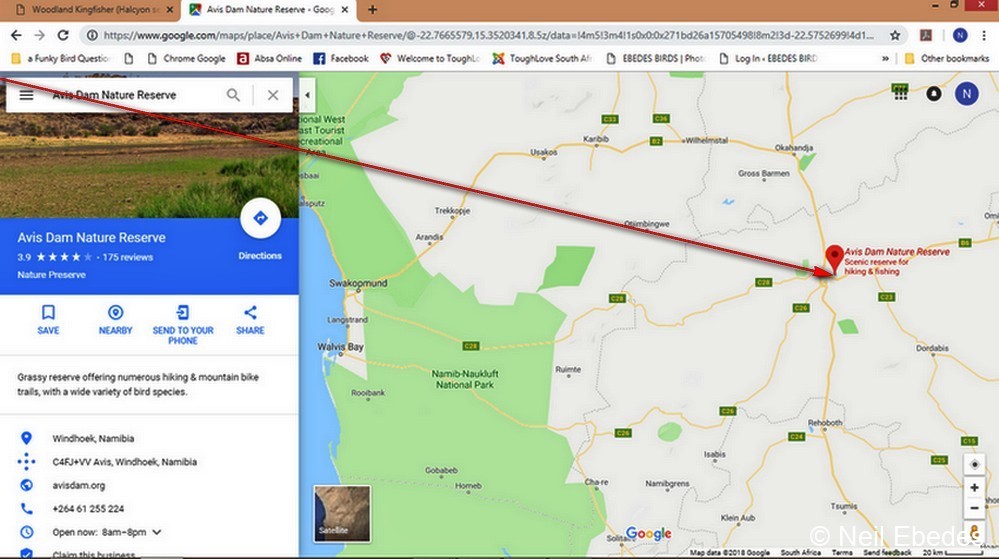Collapse the side panel with the arrow
999x559 pixels.
307,95
